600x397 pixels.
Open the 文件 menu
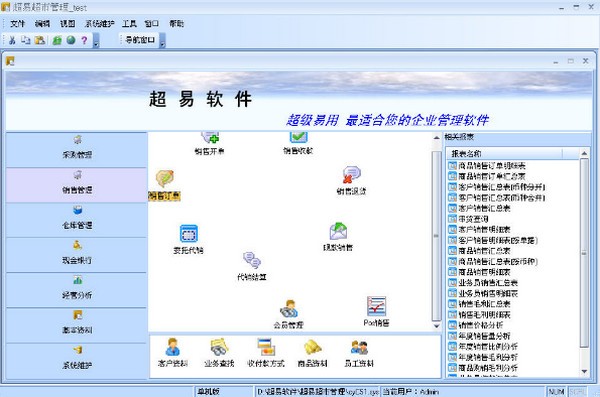17,24
